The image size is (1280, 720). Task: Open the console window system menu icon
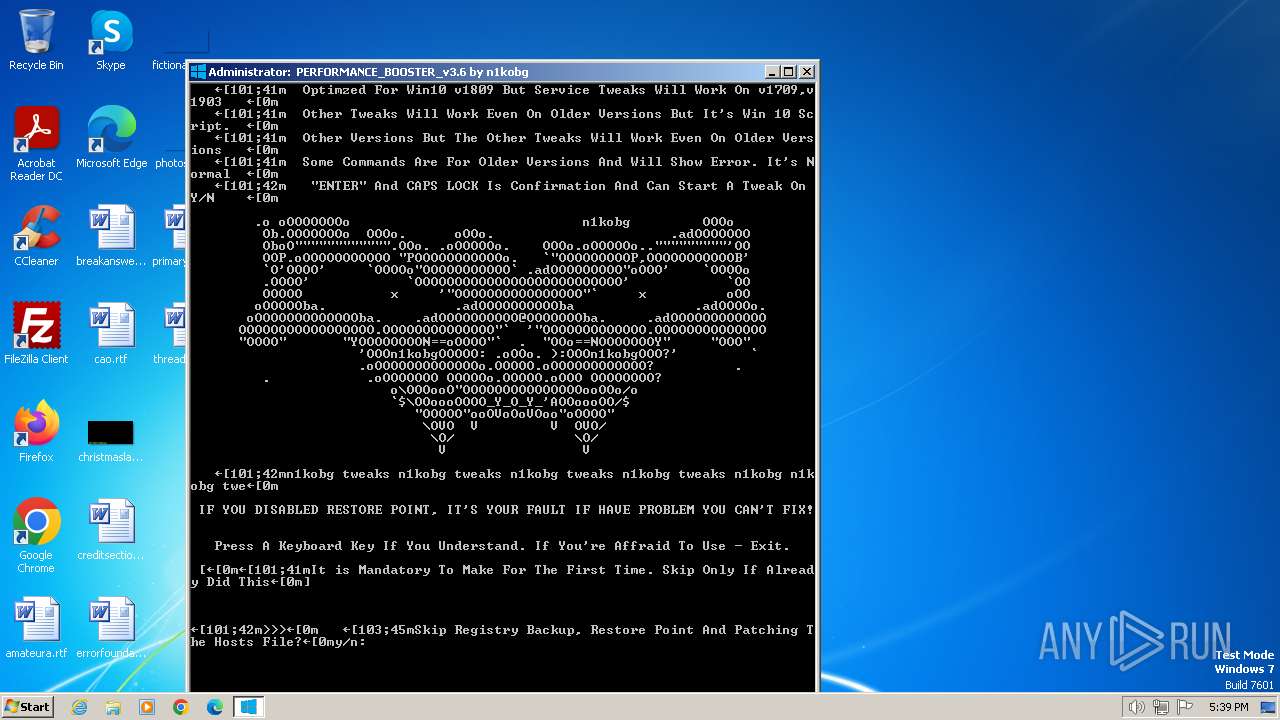[198, 72]
